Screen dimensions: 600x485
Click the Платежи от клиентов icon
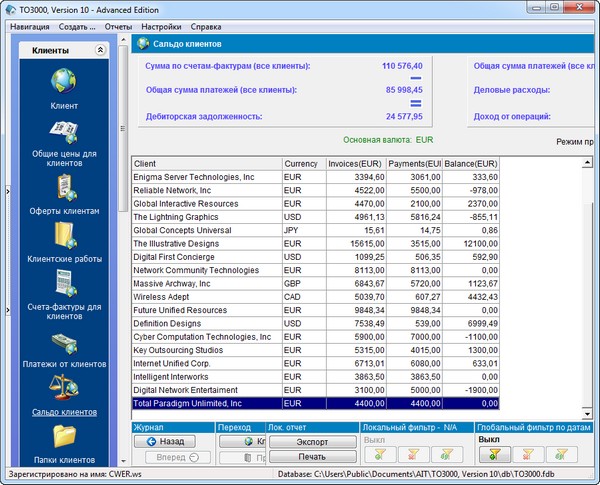64,342
